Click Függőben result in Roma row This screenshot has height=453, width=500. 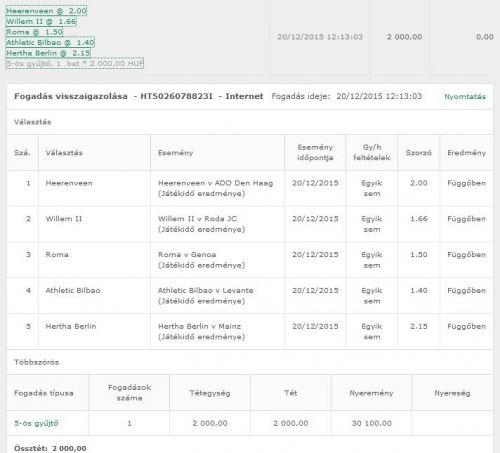click(x=466, y=255)
